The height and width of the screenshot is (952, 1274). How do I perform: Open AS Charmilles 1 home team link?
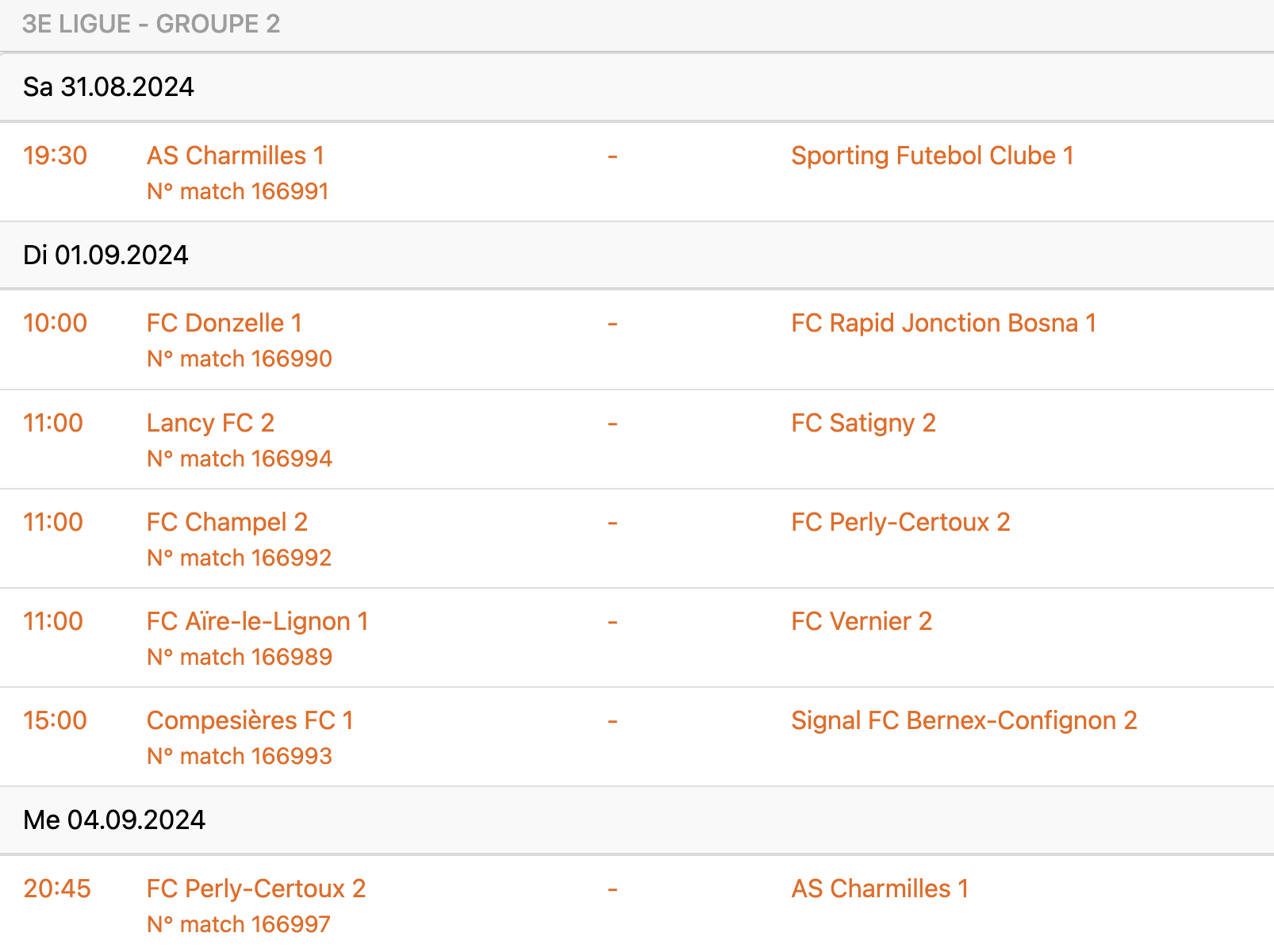(x=236, y=155)
